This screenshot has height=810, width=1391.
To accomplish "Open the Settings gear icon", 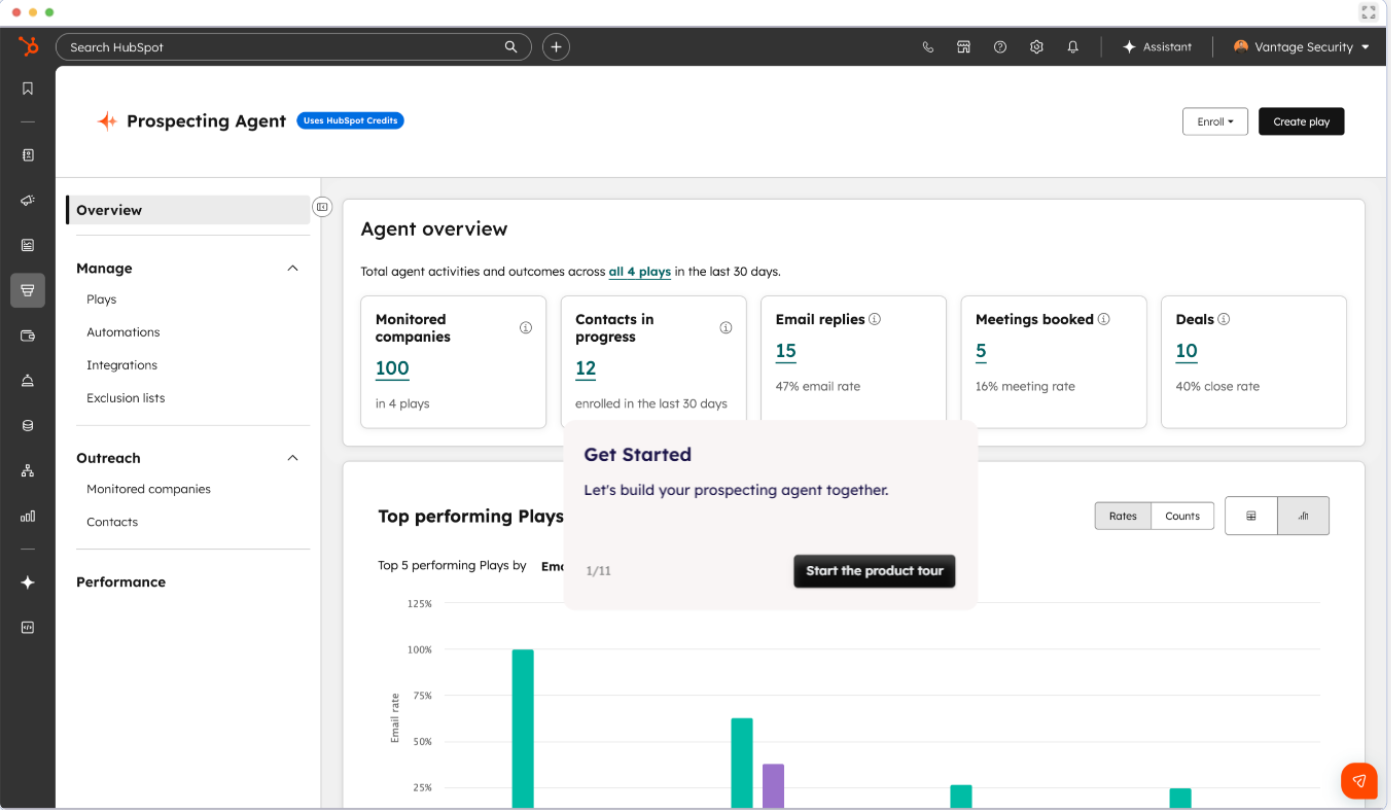I will [1037, 47].
